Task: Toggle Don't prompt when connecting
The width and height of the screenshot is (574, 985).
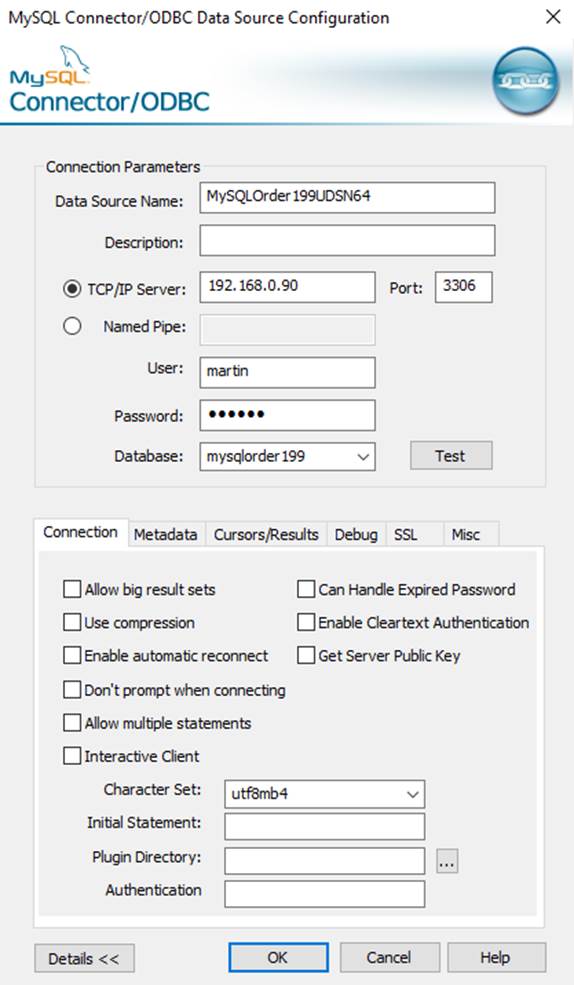Action: [x=72, y=690]
